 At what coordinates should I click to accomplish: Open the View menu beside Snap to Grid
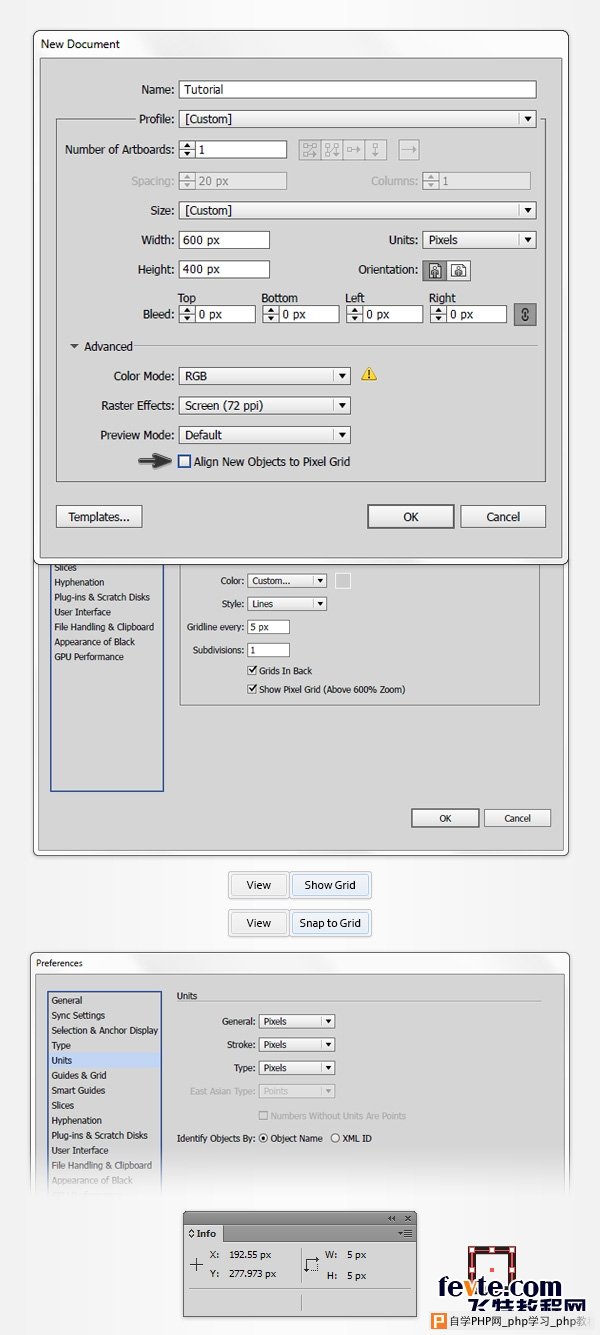(x=258, y=923)
